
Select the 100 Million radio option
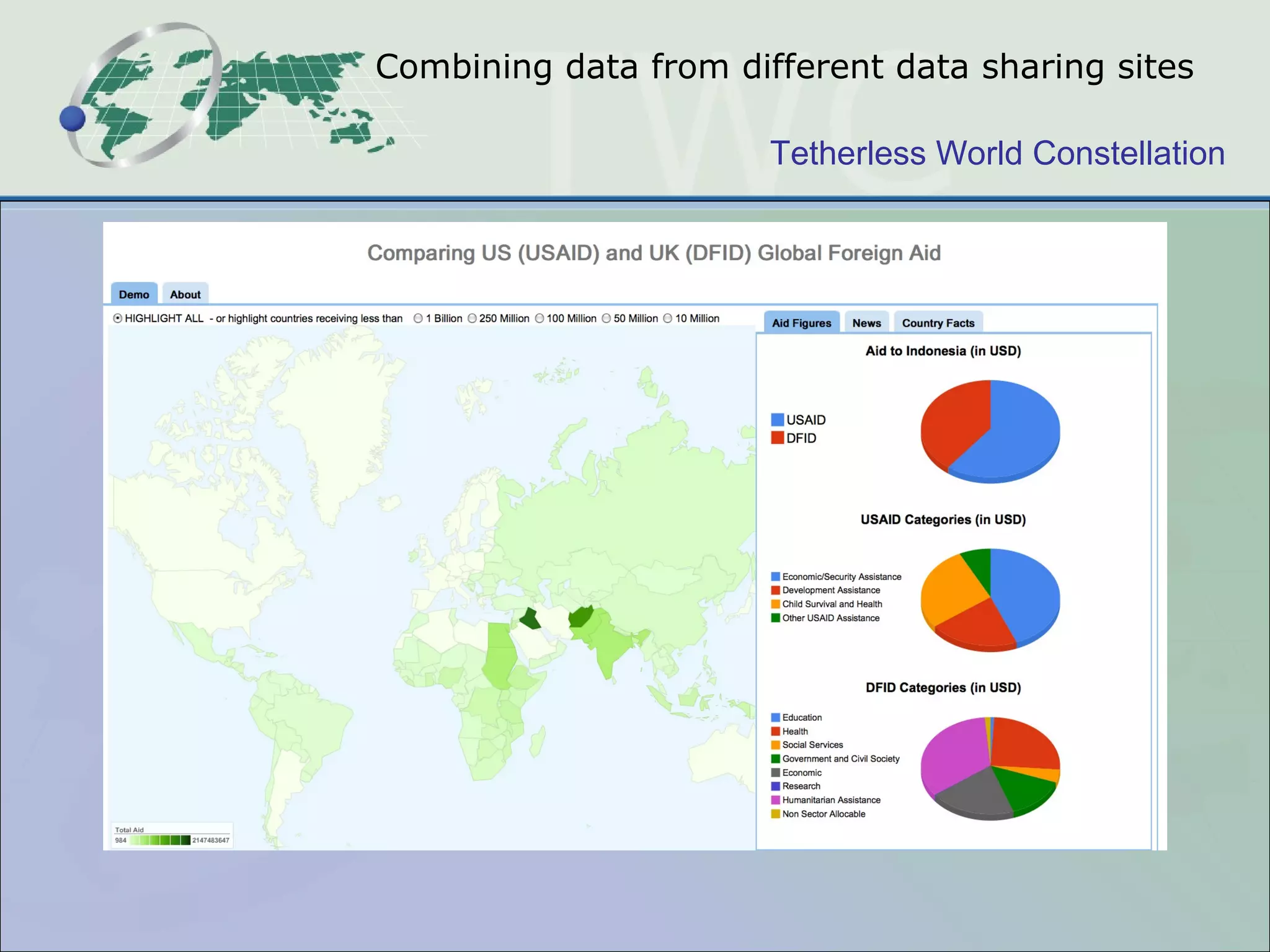click(540, 319)
